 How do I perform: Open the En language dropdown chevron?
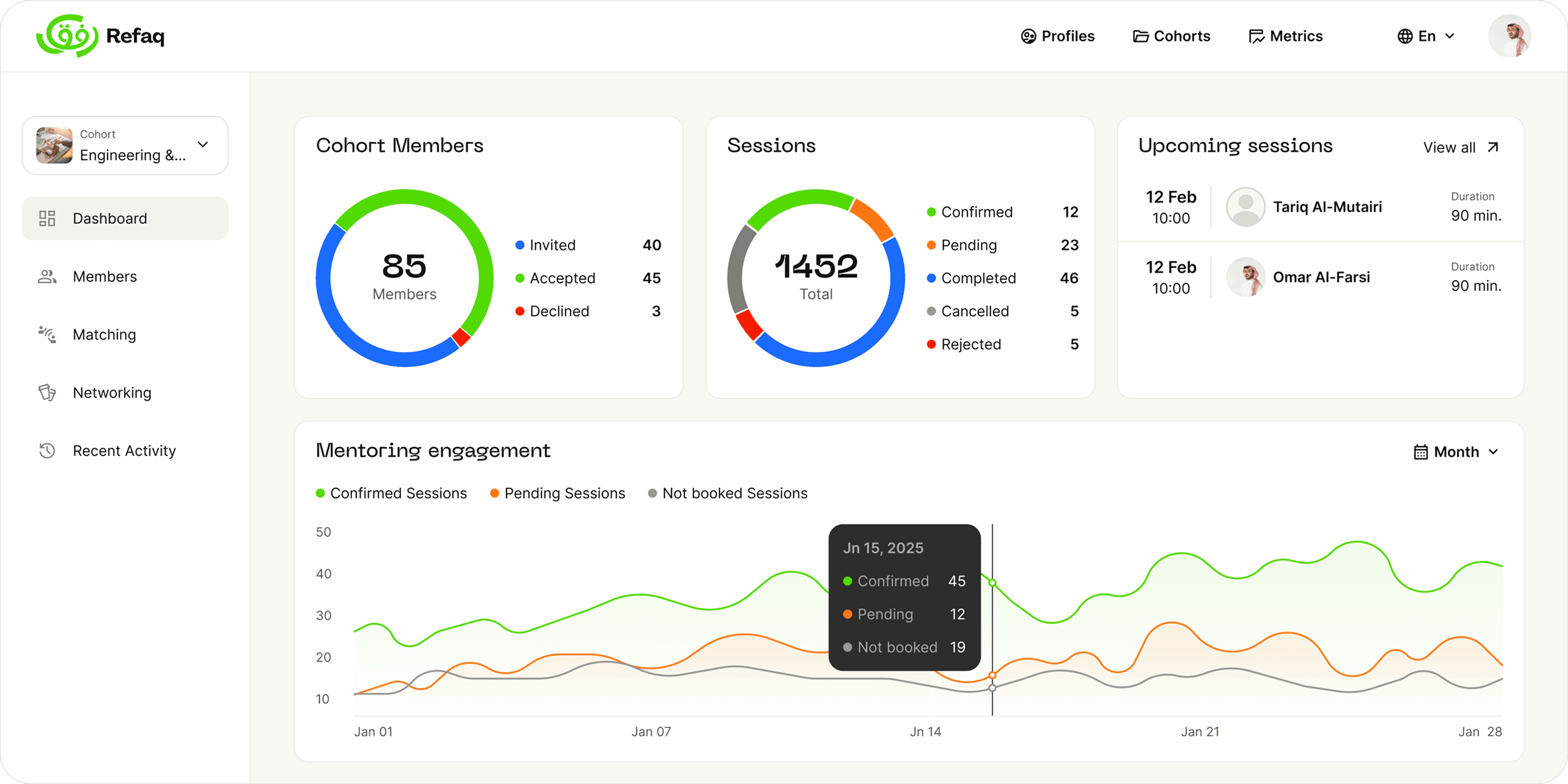[x=1450, y=37]
